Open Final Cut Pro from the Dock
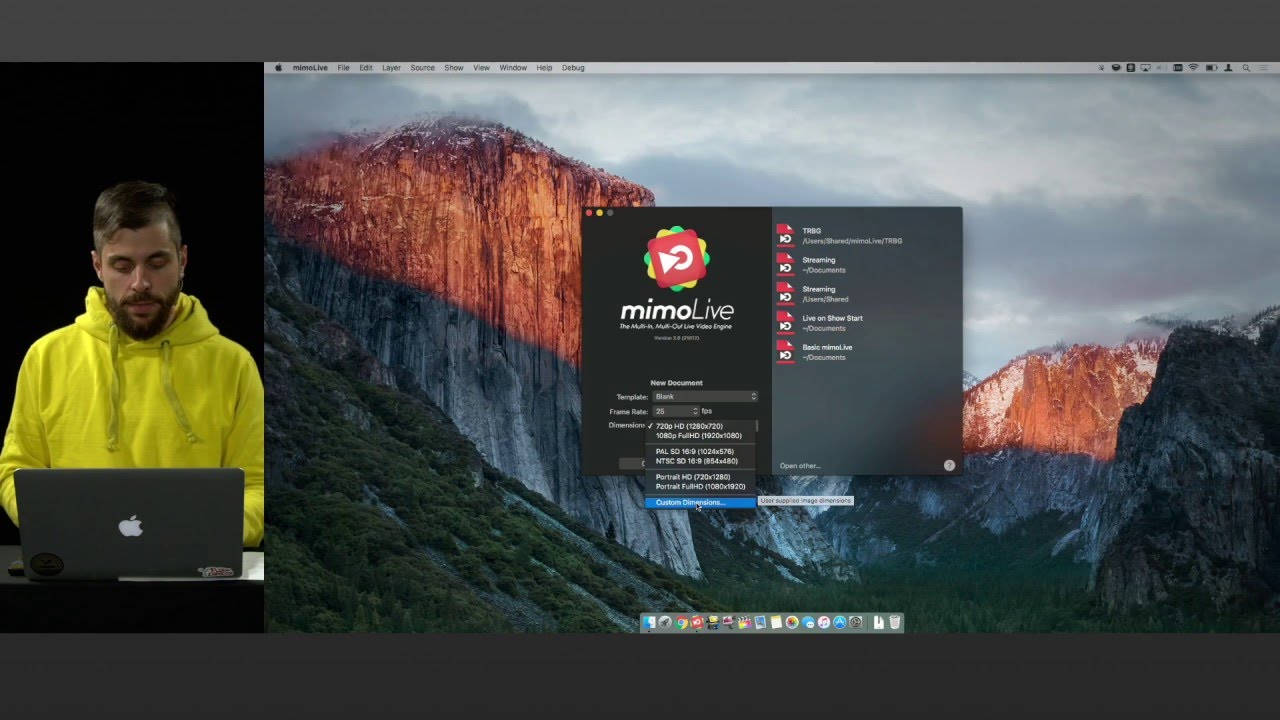Viewport: 1280px width, 720px height. (745, 622)
